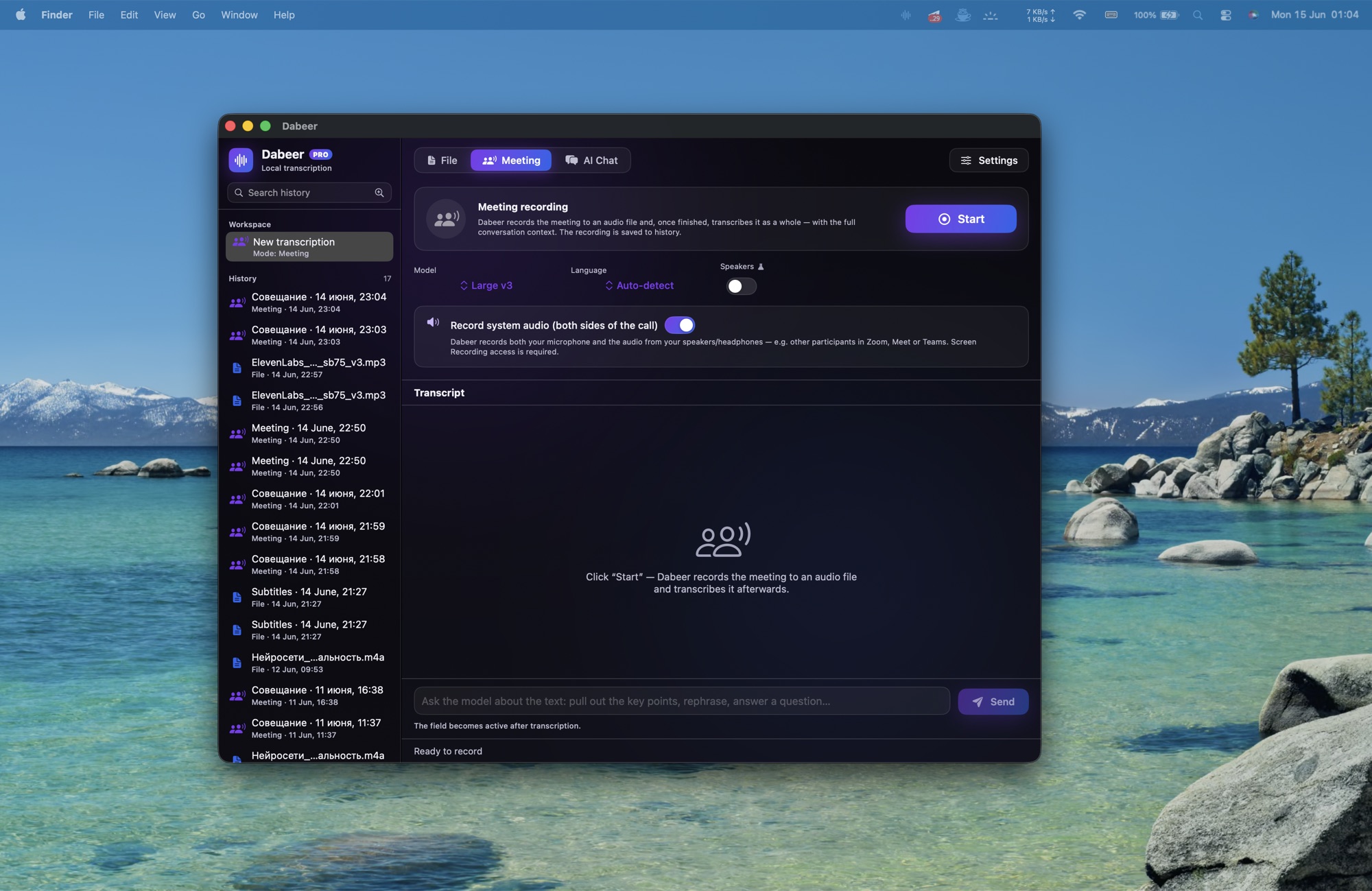This screenshot has height=891, width=1372.
Task: Click the Dabeer waveform logo icon
Action: [241, 160]
